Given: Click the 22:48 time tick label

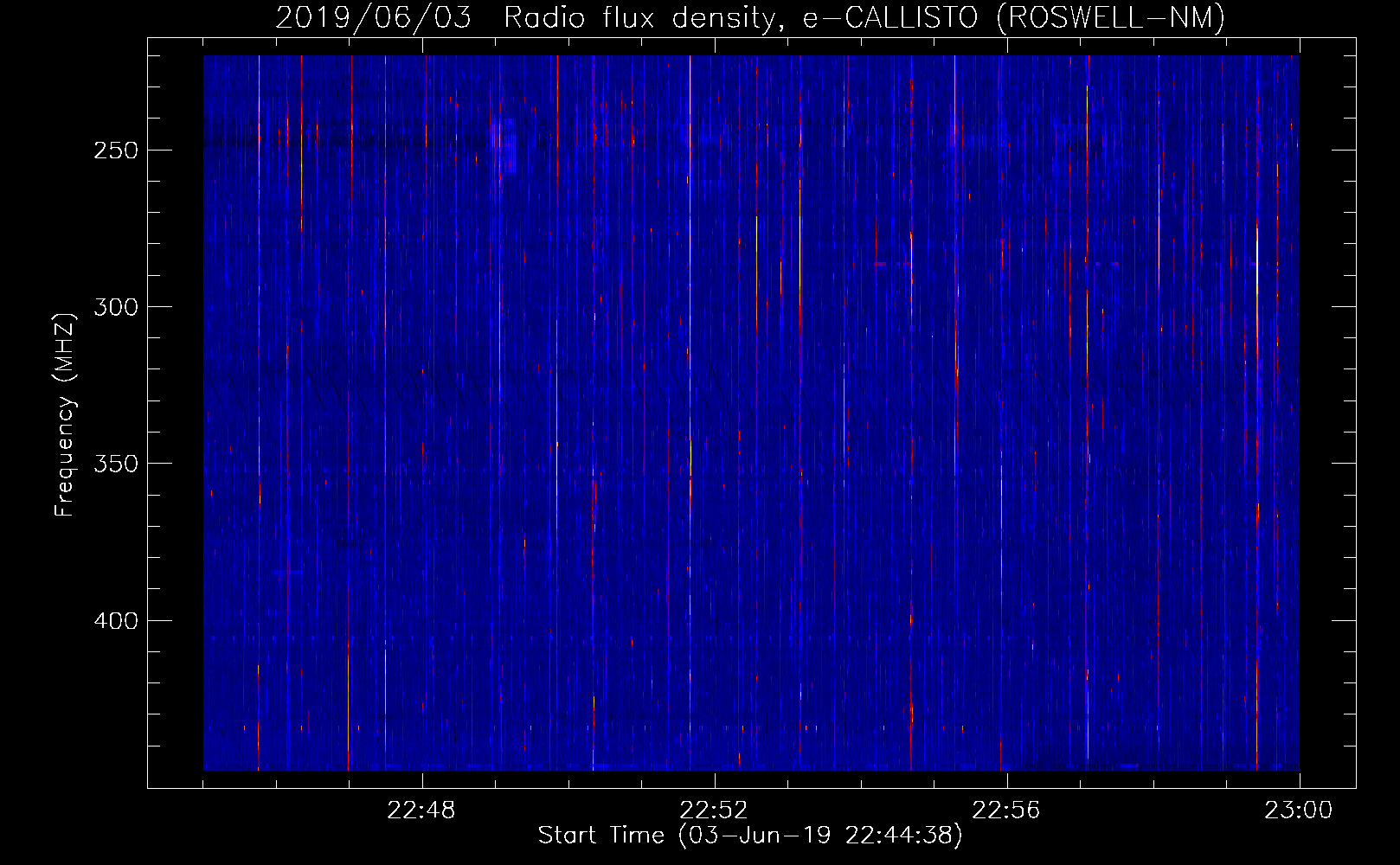Looking at the screenshot, I should point(421,811).
